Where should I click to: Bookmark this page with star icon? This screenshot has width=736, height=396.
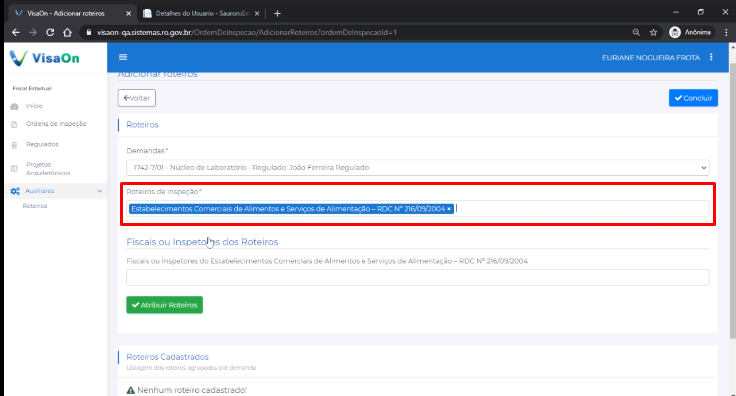tap(653, 32)
